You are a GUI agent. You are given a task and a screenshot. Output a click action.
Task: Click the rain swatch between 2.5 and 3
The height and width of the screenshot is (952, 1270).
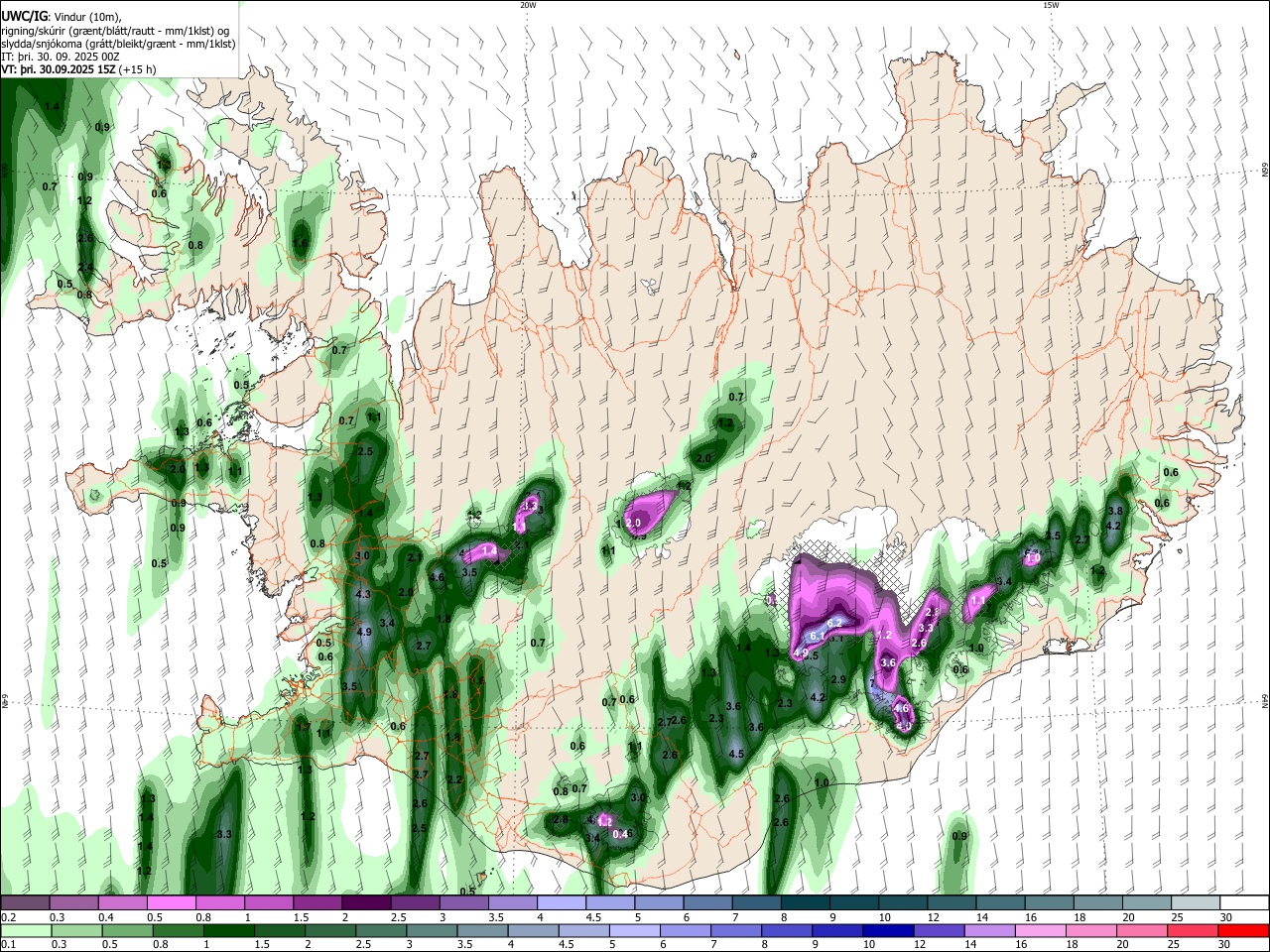[382, 930]
